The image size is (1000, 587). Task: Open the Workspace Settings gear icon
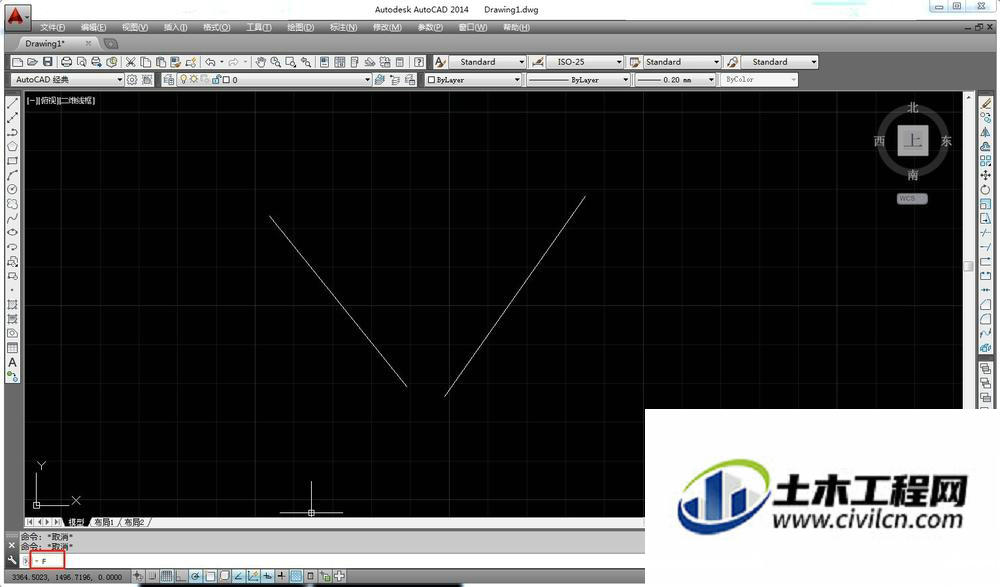pos(132,80)
